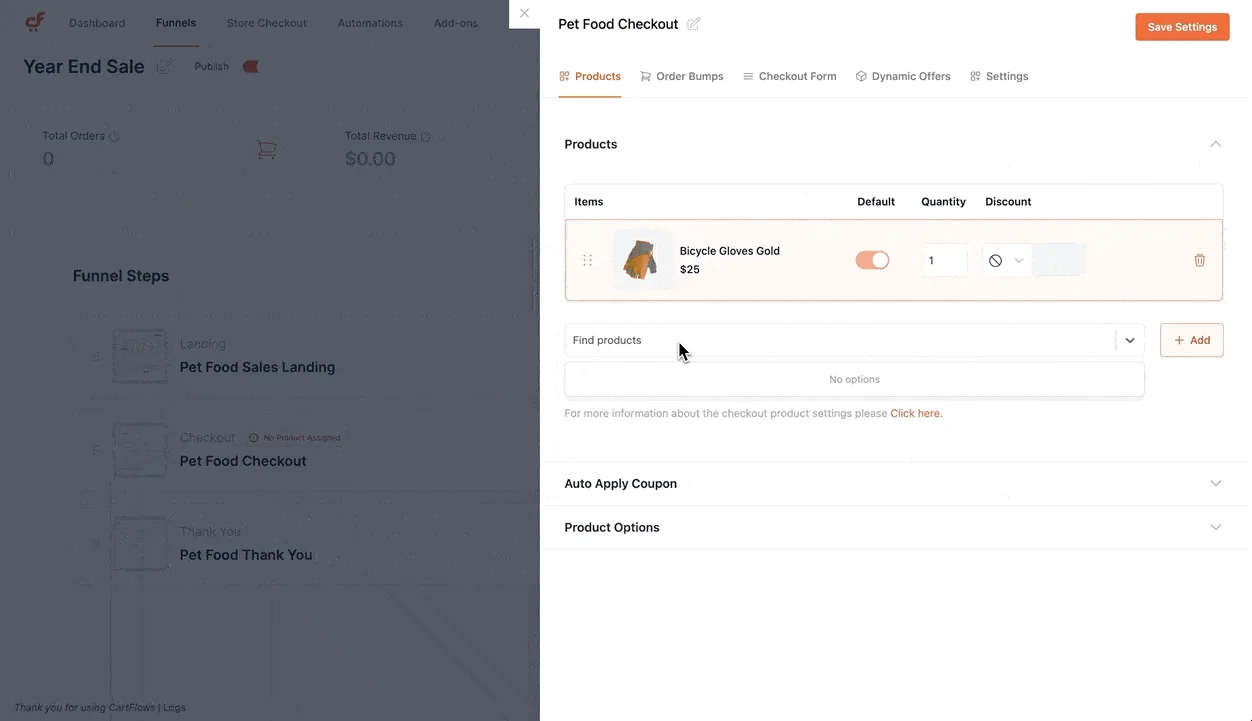The width and height of the screenshot is (1252, 721).
Task: Click the No options message
Action: pyautogui.click(x=855, y=380)
